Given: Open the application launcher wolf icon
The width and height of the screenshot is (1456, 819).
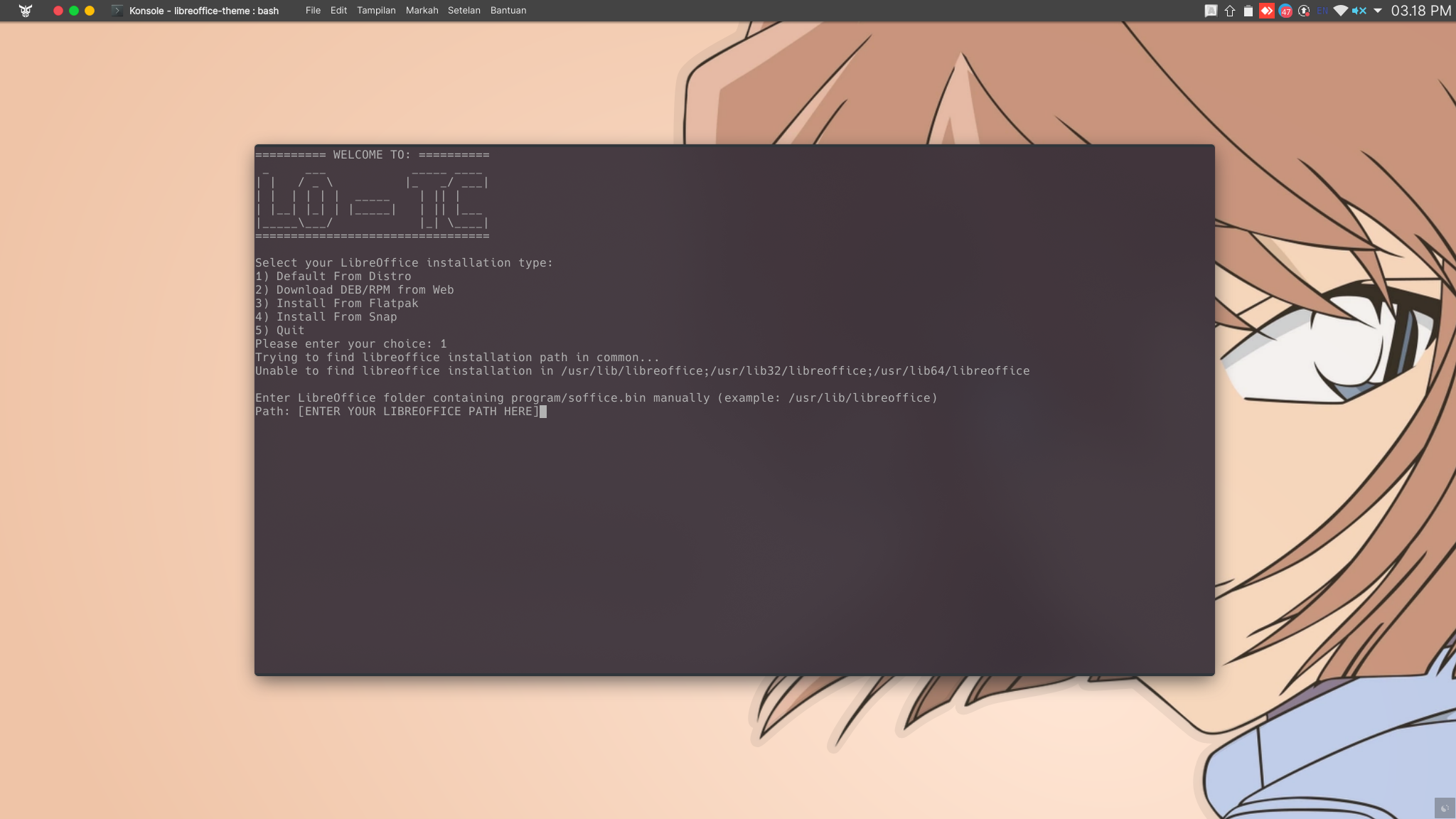Looking at the screenshot, I should click(x=26, y=11).
